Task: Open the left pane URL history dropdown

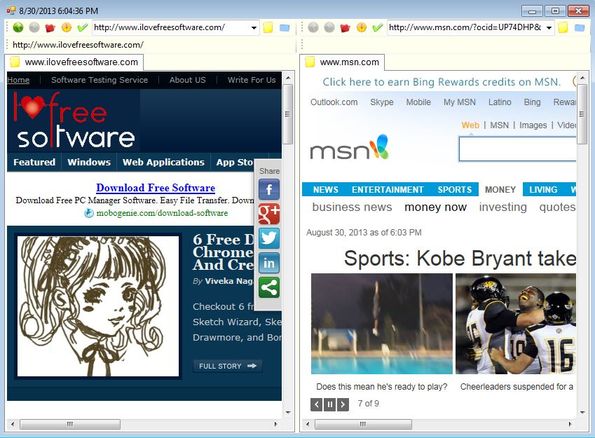Action: pos(254,28)
